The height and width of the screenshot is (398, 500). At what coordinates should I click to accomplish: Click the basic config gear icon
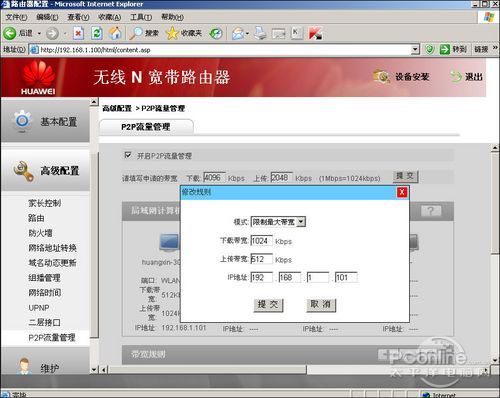[x=22, y=120]
